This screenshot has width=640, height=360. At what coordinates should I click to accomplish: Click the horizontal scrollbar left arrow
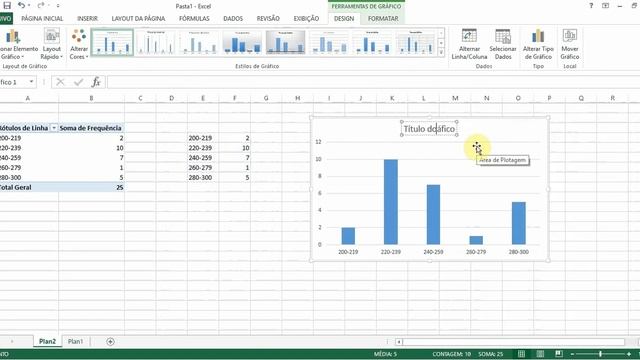pos(399,342)
